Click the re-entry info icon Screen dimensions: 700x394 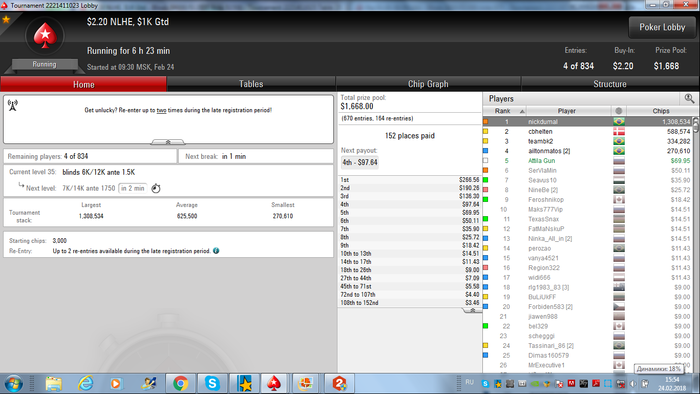pyautogui.click(x=216, y=251)
